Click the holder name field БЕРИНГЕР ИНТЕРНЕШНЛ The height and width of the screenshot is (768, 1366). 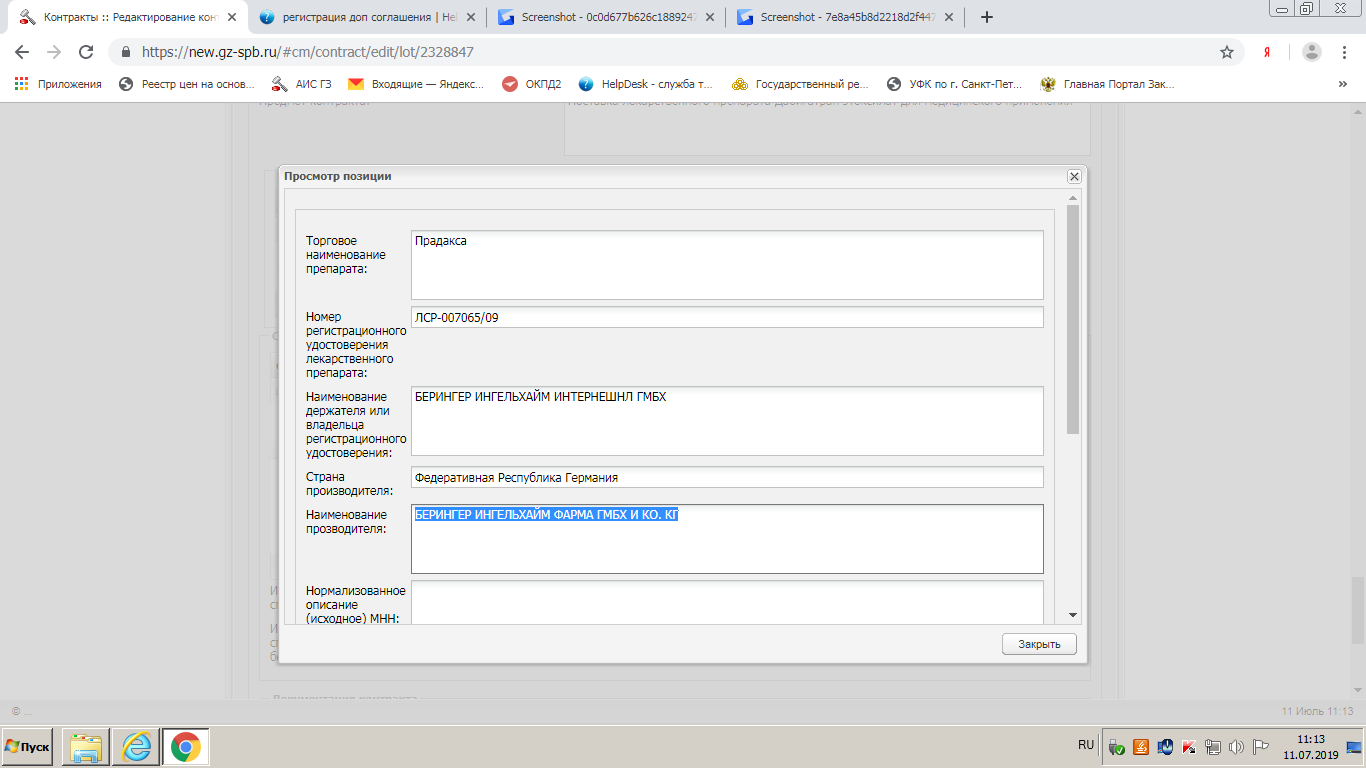[x=727, y=421]
